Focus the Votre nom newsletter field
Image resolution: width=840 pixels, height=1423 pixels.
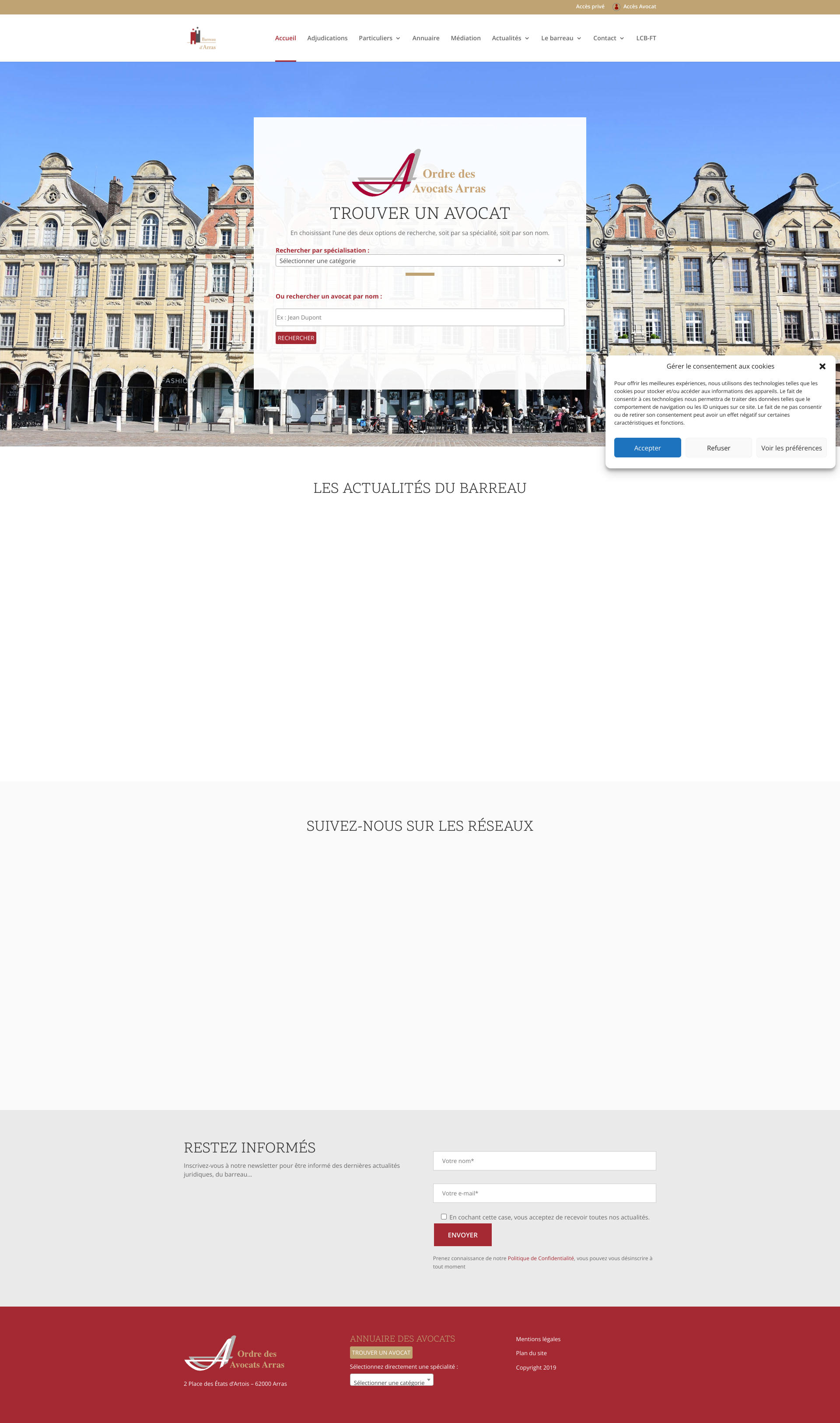[544, 1160]
